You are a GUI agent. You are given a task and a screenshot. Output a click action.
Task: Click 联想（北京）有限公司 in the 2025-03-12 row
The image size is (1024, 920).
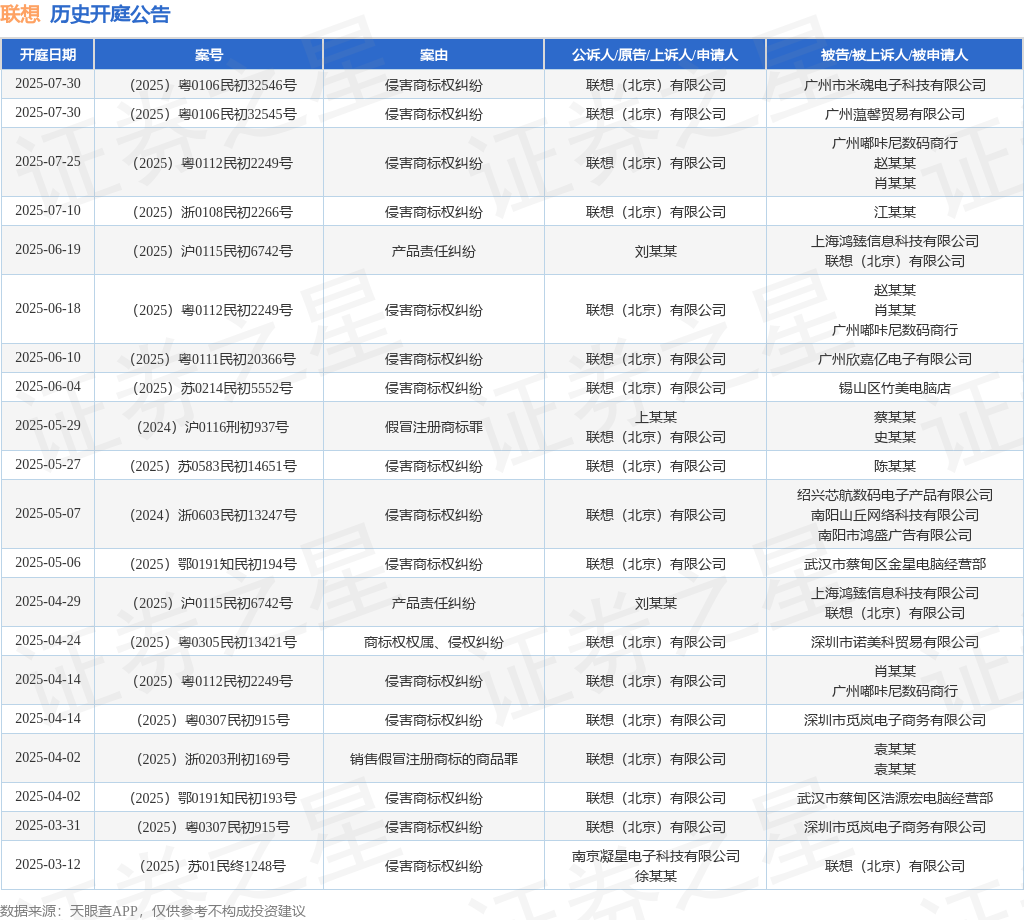tap(895, 866)
